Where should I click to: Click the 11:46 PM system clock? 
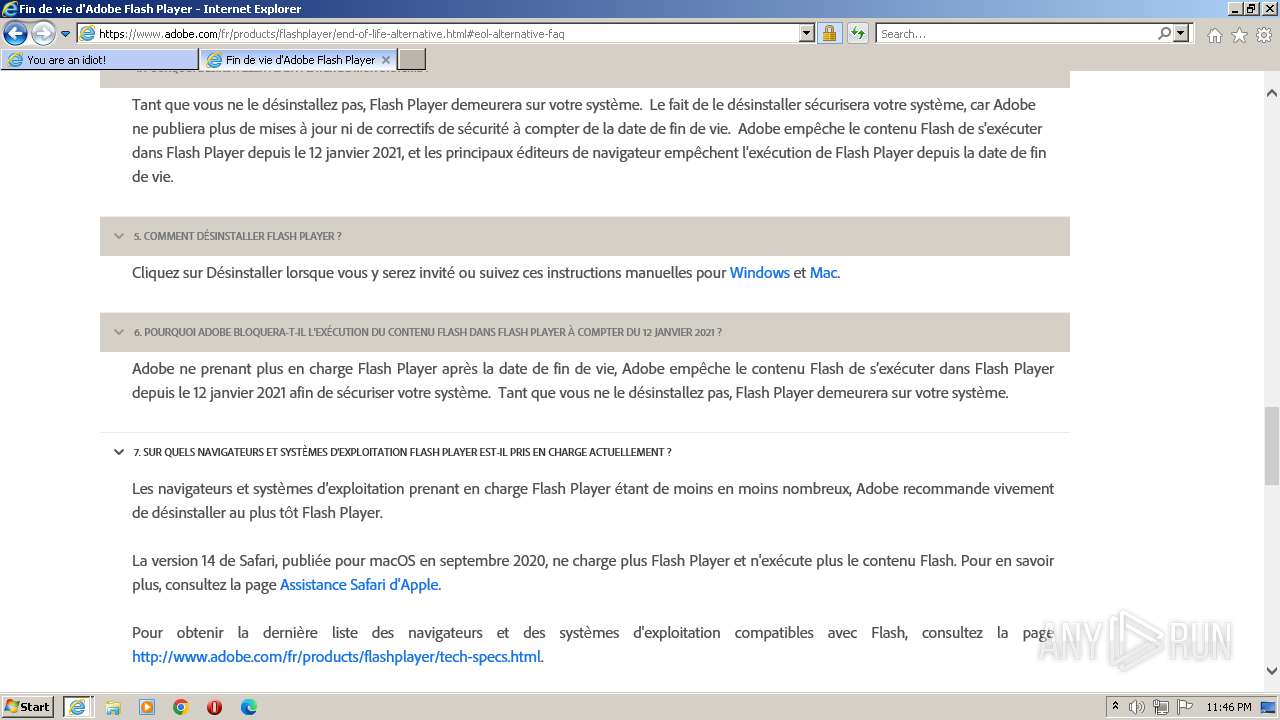point(1228,707)
